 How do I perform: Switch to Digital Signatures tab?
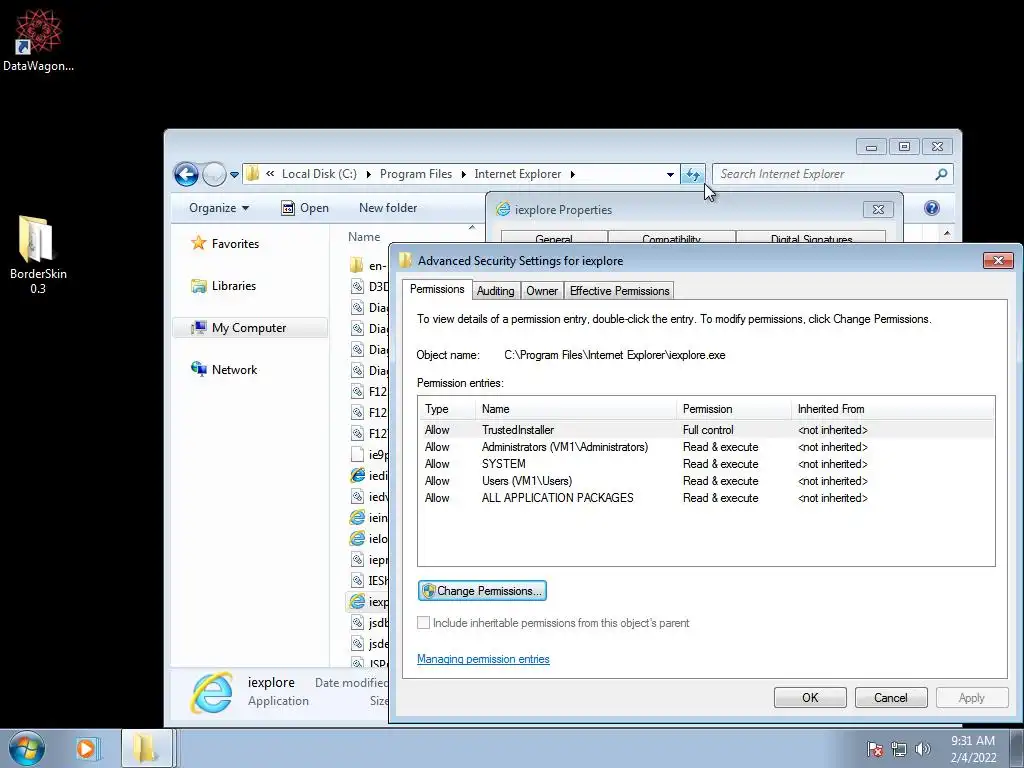(811, 238)
